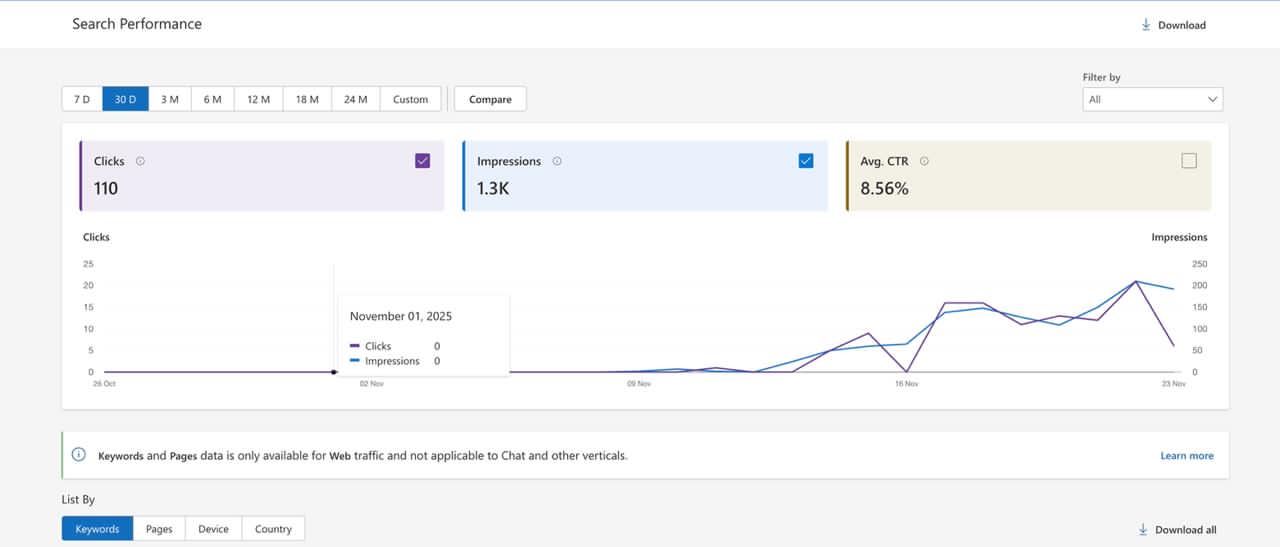Show the Country list tab
This screenshot has height=547, width=1280.
pos(273,529)
